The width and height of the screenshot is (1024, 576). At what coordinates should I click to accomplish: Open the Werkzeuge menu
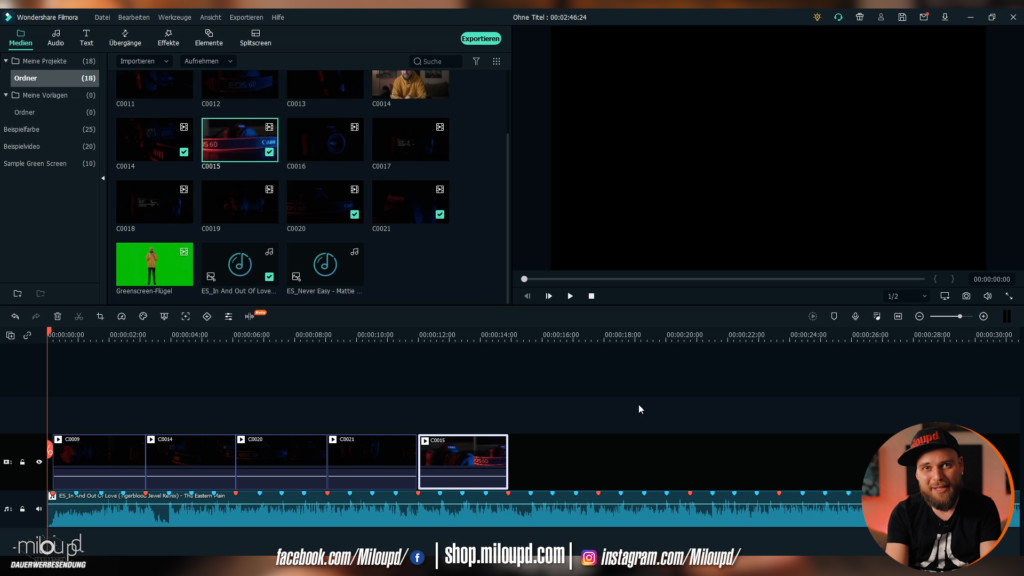tap(174, 17)
